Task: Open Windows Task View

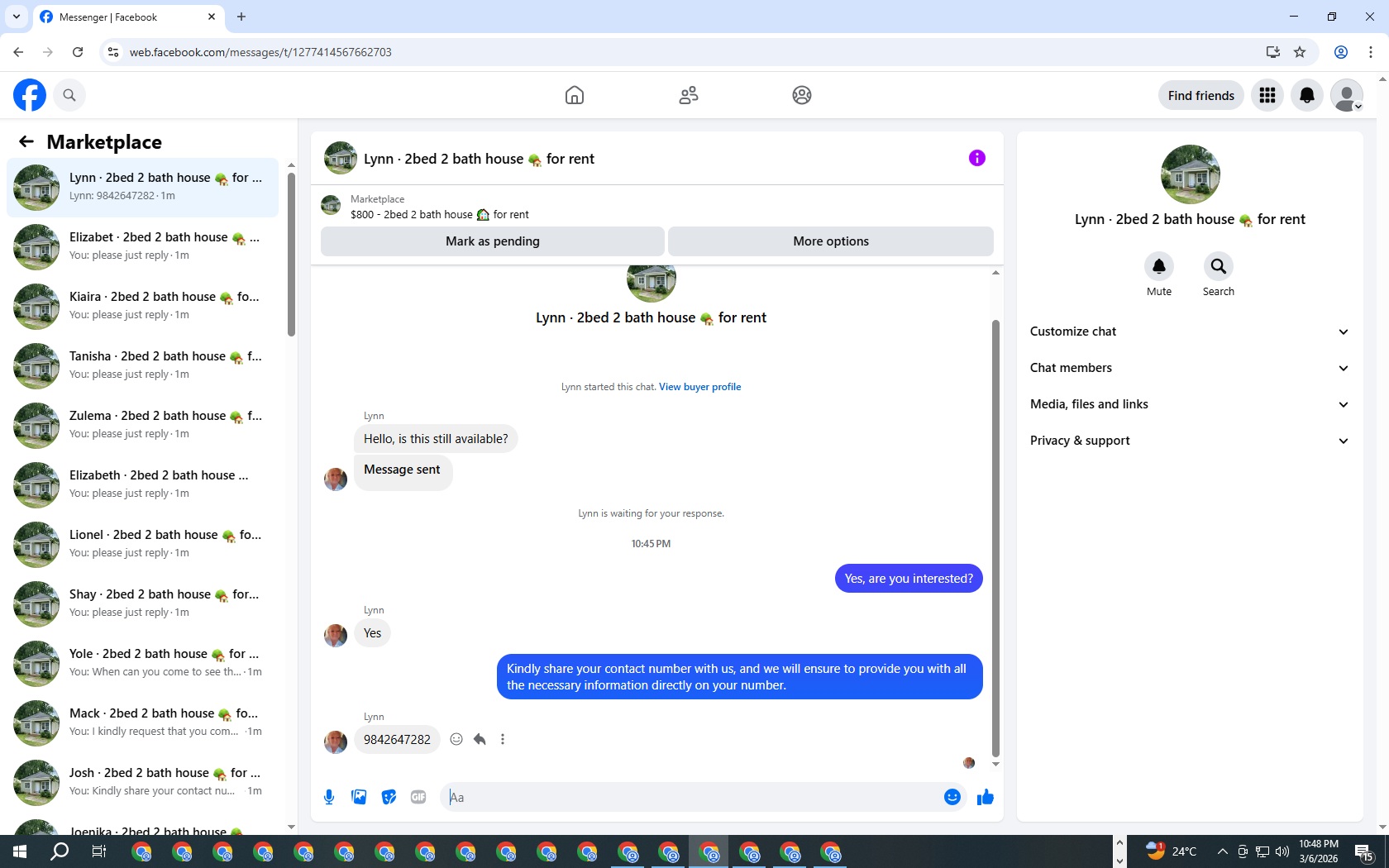Action: coord(98,851)
